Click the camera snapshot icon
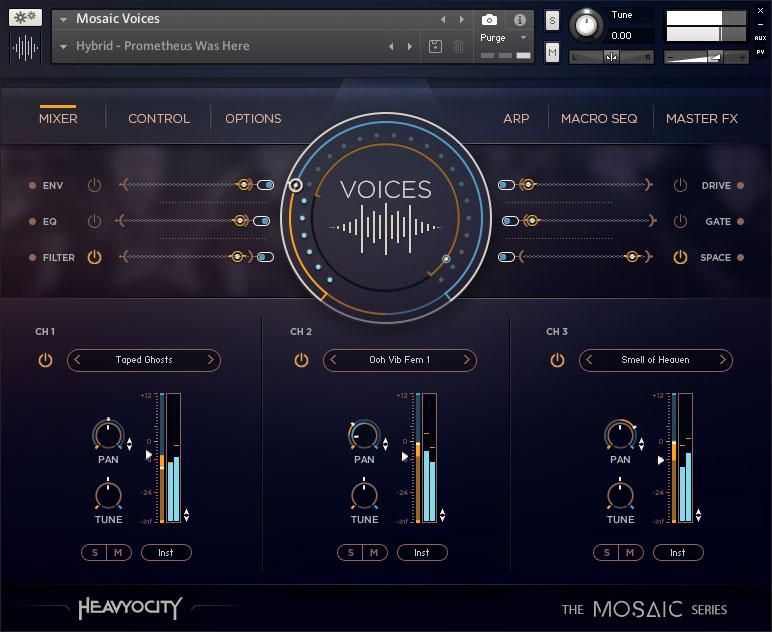The height and width of the screenshot is (632, 772). point(489,20)
